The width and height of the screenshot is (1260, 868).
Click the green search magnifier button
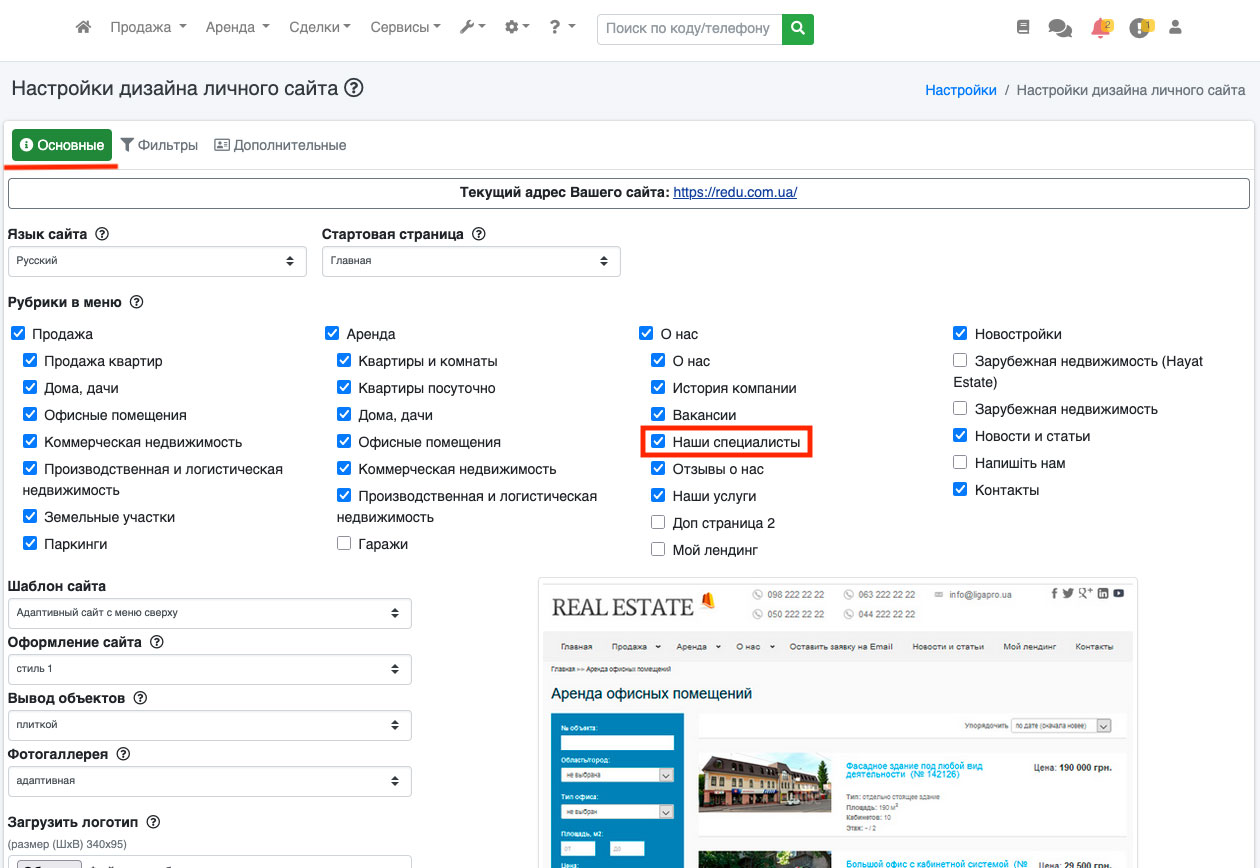(x=797, y=29)
